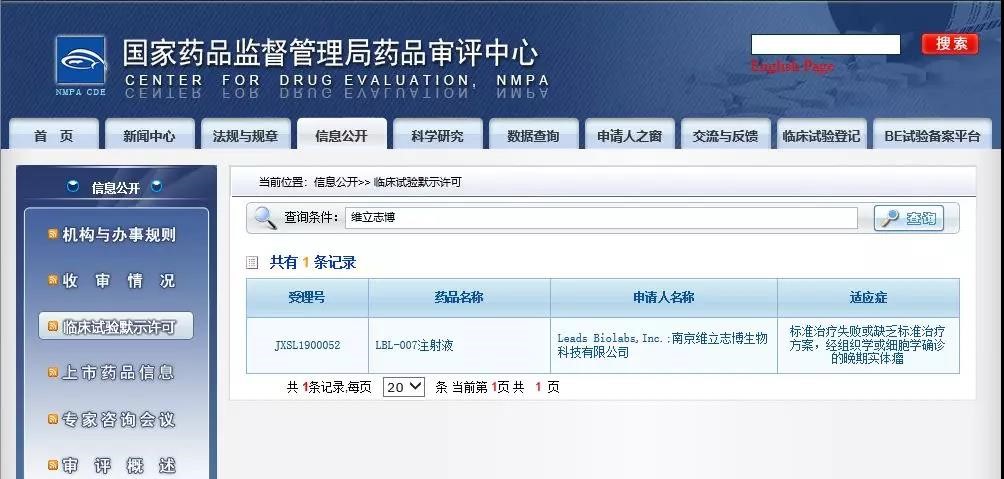The height and width of the screenshot is (479, 1004).
Task: Click RSS icon beside 上市药品信息
Action: (53, 373)
